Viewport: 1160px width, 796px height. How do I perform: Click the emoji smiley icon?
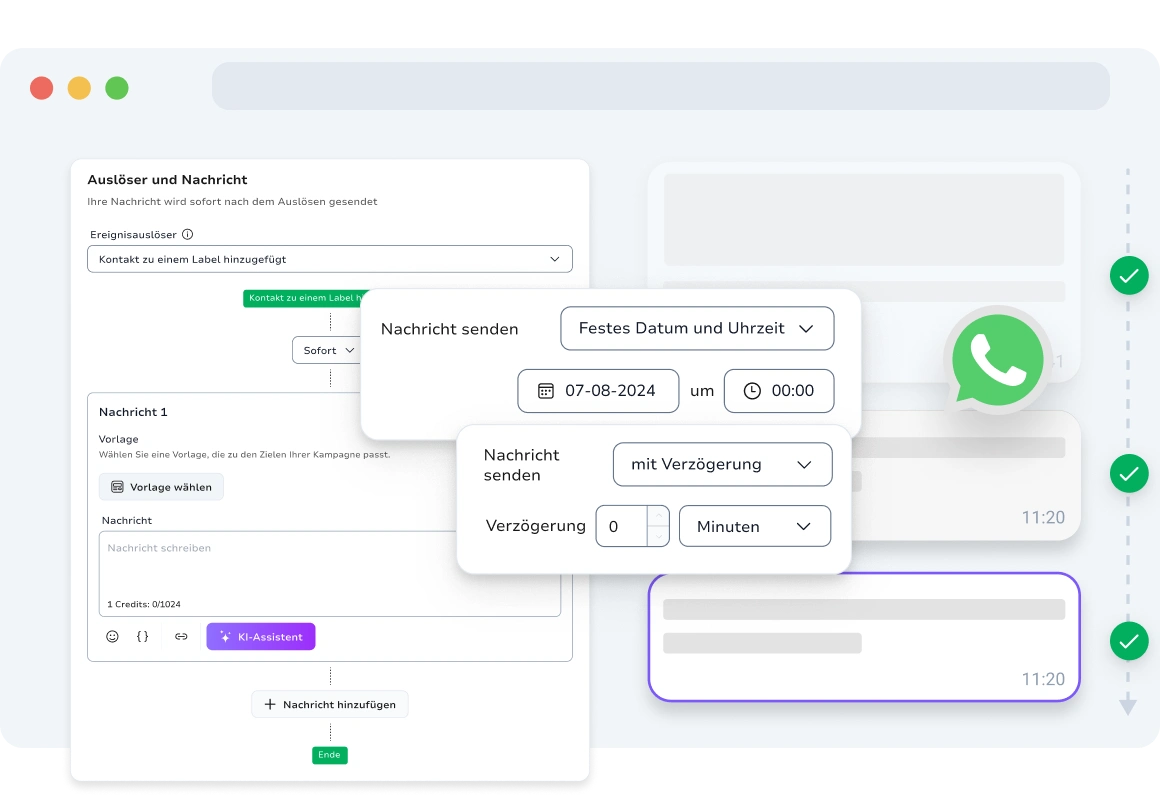click(112, 636)
